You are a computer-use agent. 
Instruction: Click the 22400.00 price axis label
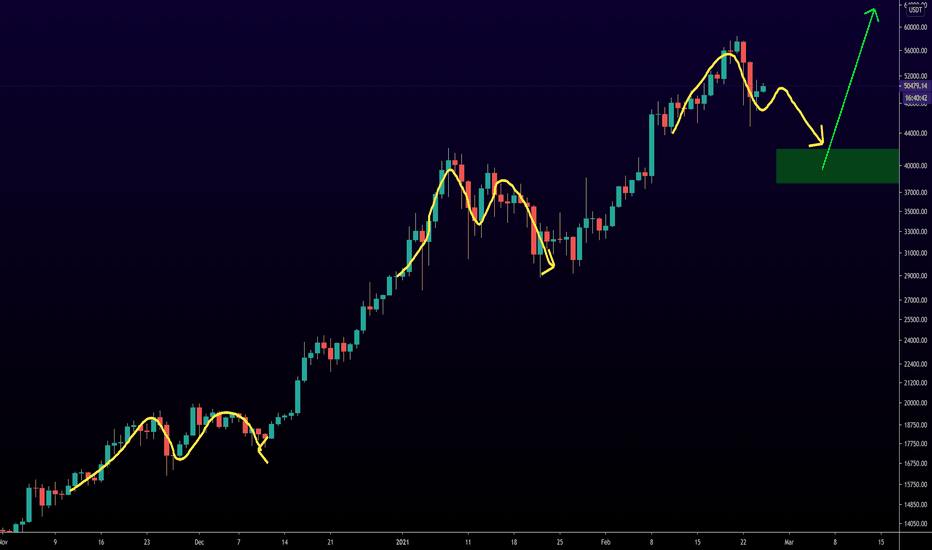coord(916,364)
